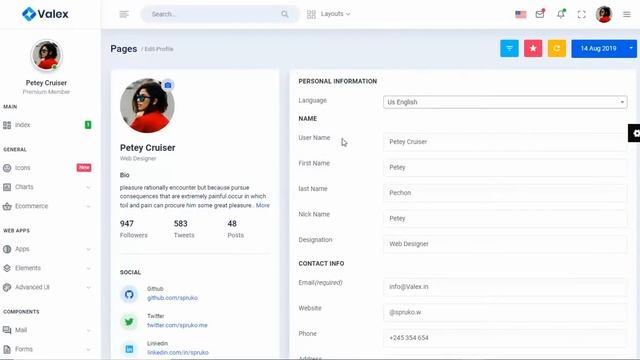
Task: Open twitter.com/spruko.me link
Action: point(177,325)
